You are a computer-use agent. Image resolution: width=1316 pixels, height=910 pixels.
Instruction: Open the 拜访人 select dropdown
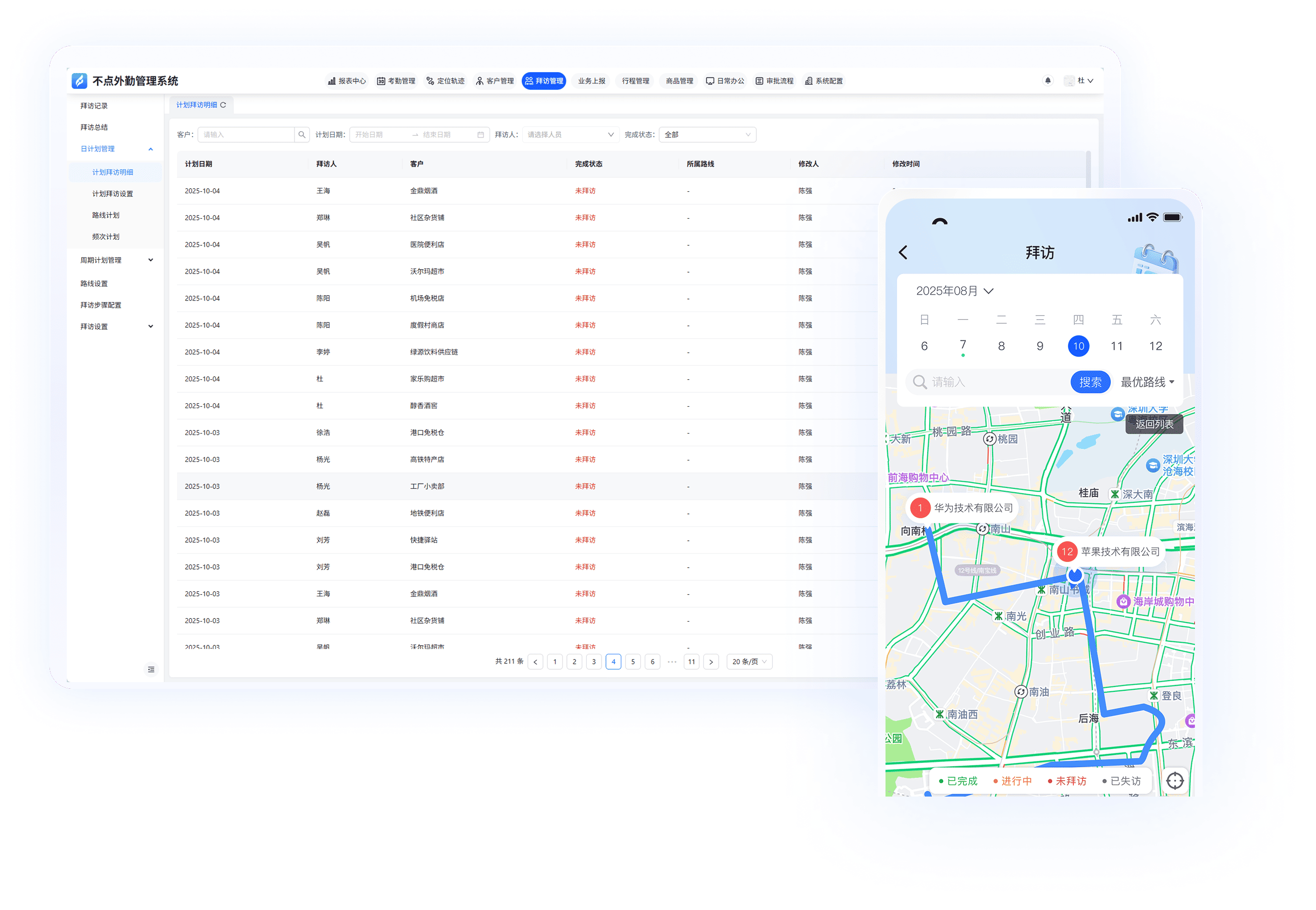coord(570,135)
